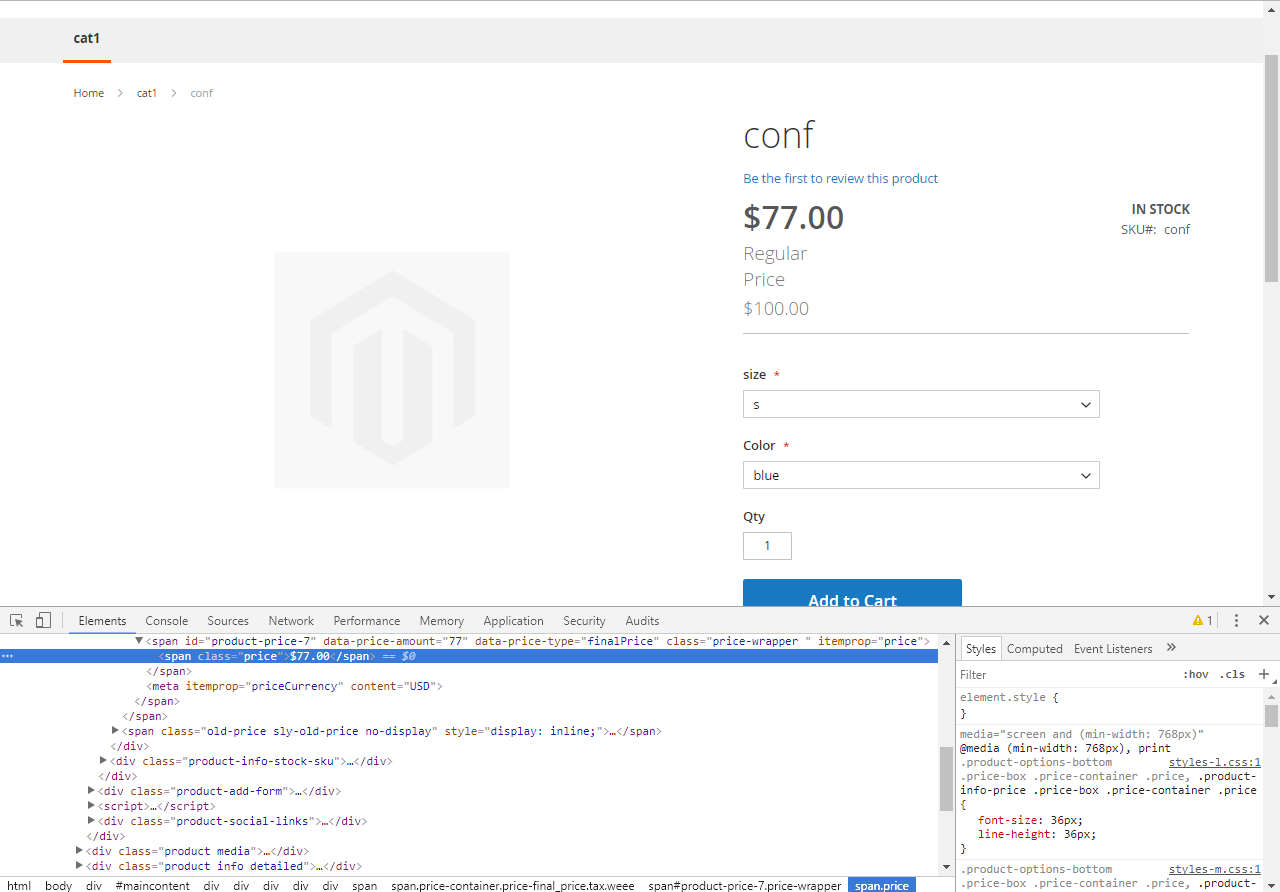Click the Home breadcrumb link

coord(89,93)
